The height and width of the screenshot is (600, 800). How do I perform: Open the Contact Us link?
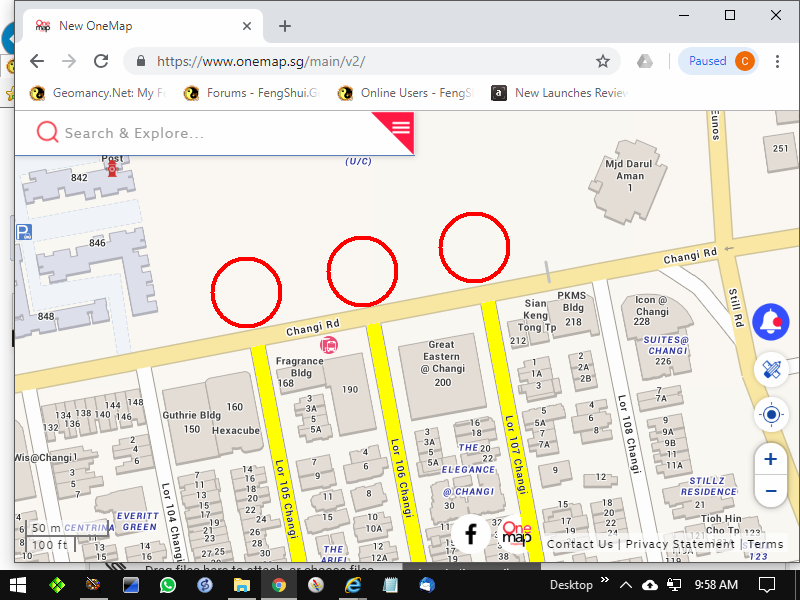point(580,544)
